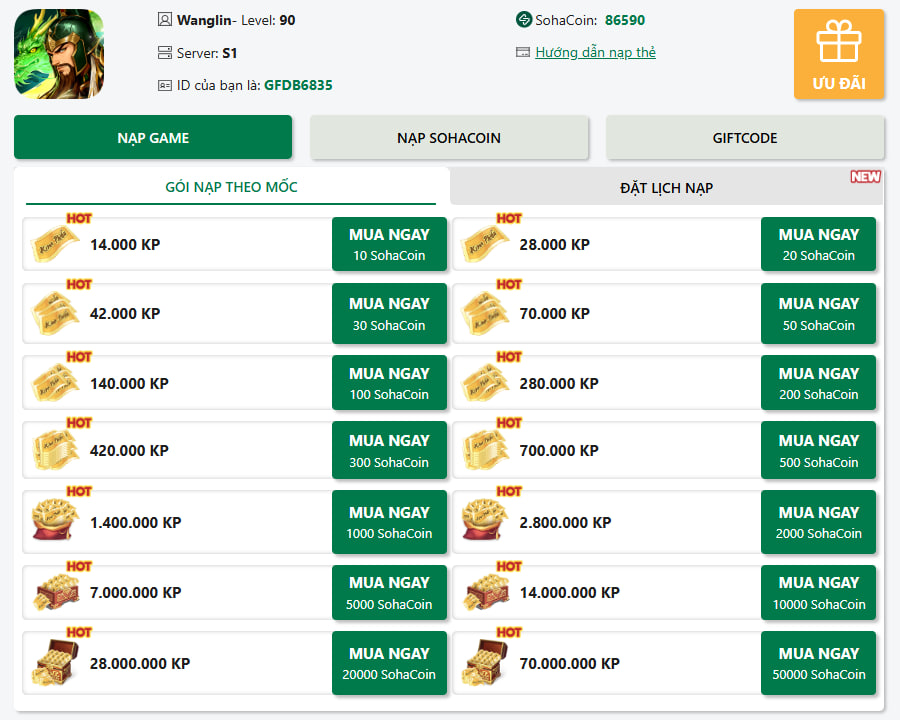Buy 28.000 KP for 20 SohaCoin
Image resolution: width=900 pixels, height=720 pixels.
[x=818, y=244]
